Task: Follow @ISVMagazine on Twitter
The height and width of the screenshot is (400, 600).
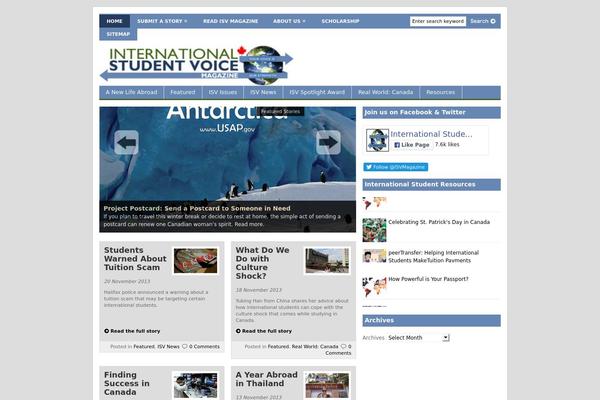Action: pos(395,167)
